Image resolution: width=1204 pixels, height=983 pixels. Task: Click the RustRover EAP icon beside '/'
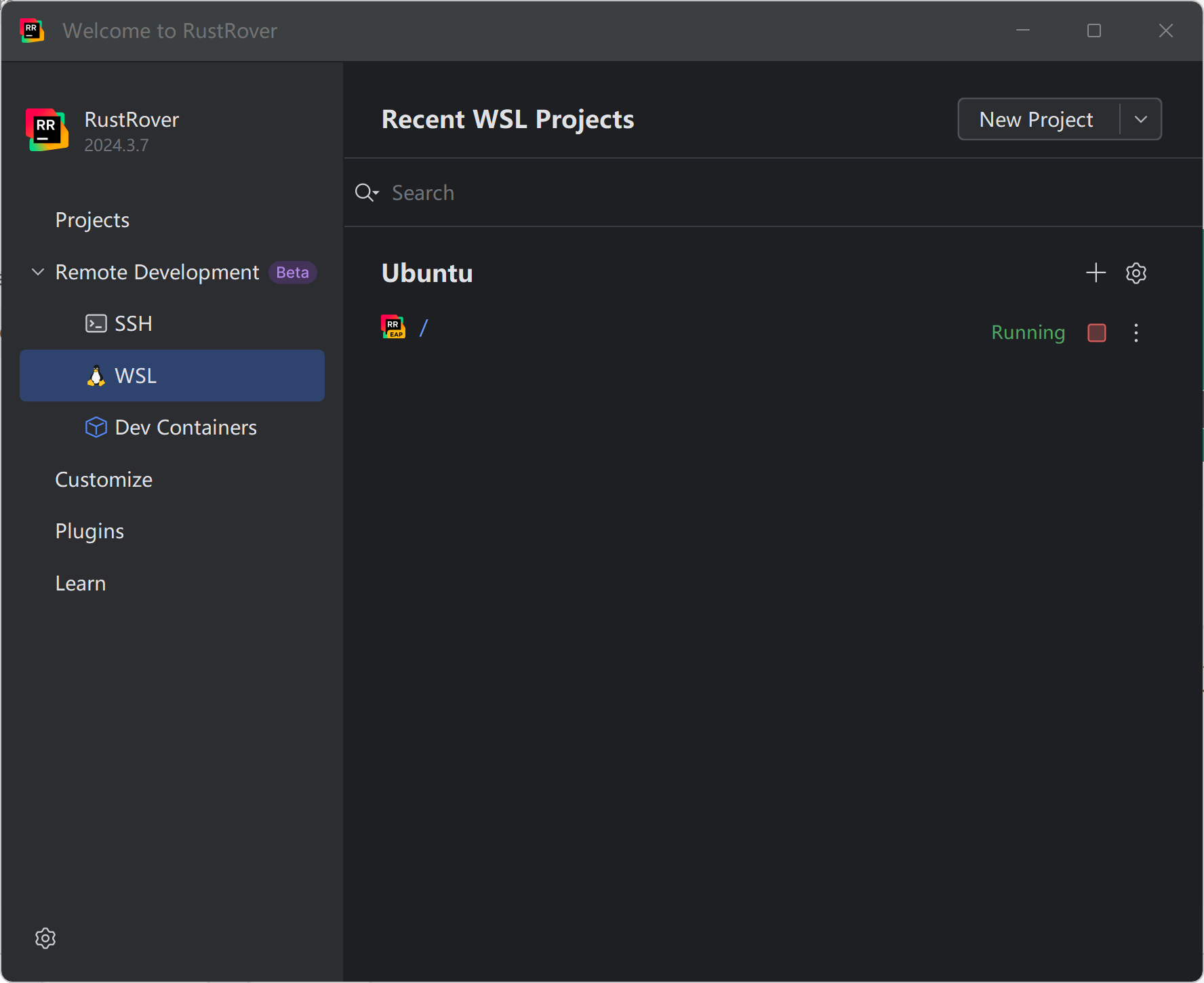pos(393,327)
